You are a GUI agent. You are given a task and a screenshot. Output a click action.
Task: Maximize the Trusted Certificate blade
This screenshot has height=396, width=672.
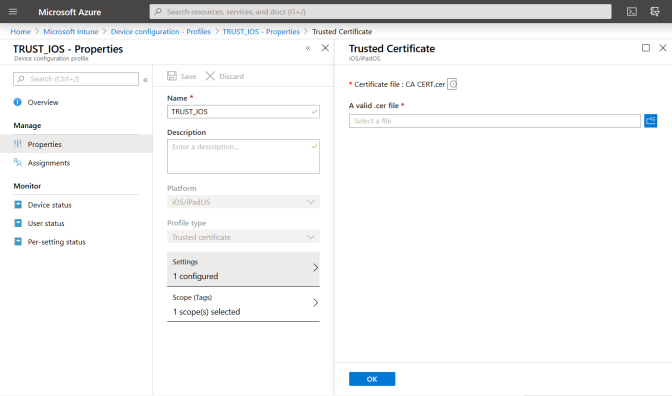[646, 48]
